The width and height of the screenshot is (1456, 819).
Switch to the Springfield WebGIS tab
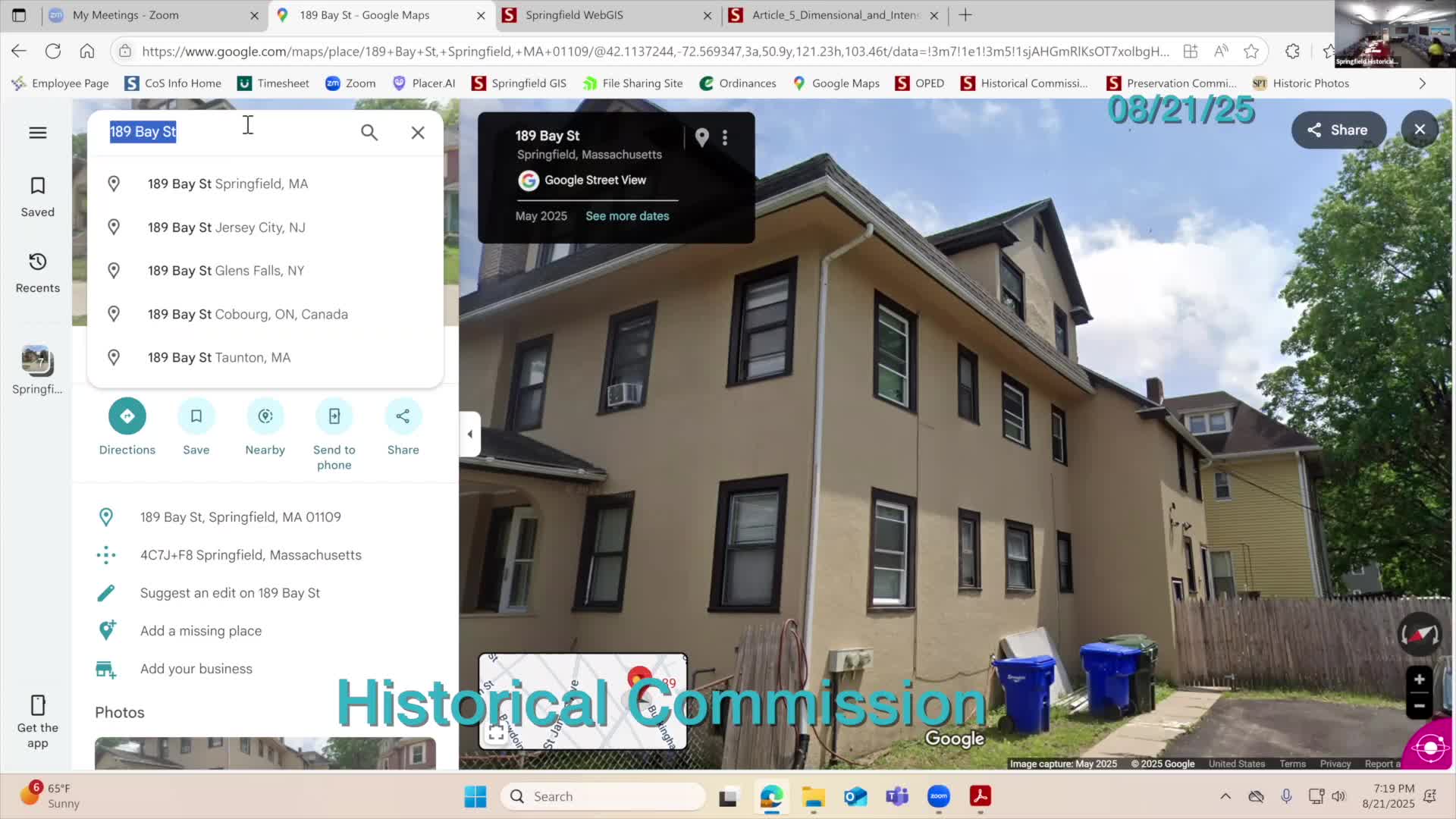574,15
